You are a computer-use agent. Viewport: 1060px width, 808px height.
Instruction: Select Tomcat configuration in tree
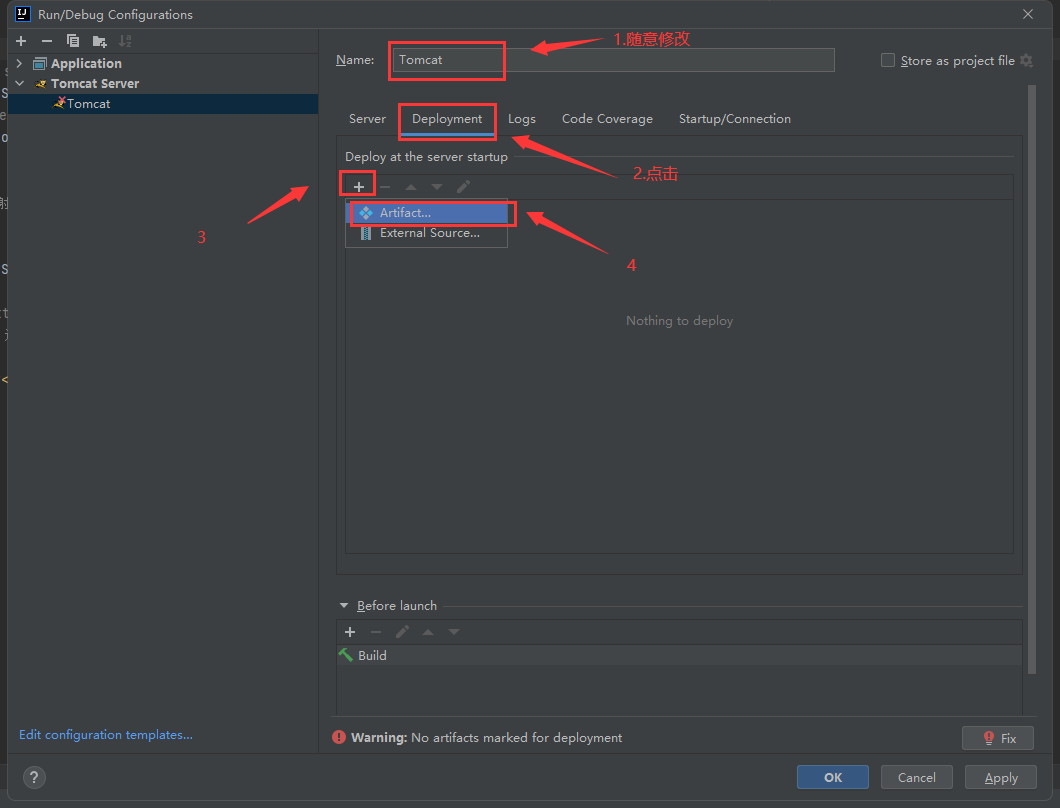[163, 103]
